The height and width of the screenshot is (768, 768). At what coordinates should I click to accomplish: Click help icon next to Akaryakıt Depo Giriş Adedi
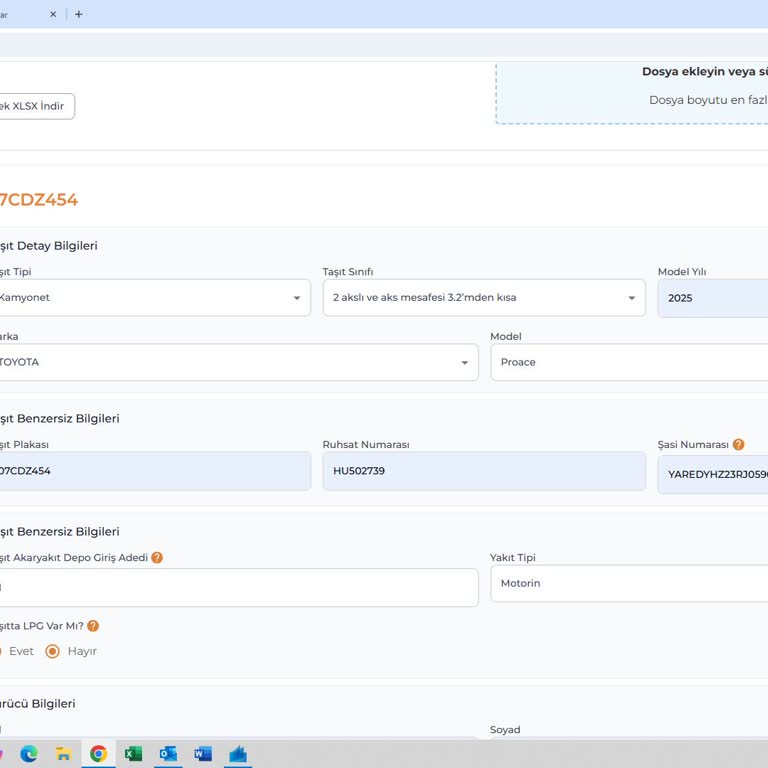coord(157,558)
